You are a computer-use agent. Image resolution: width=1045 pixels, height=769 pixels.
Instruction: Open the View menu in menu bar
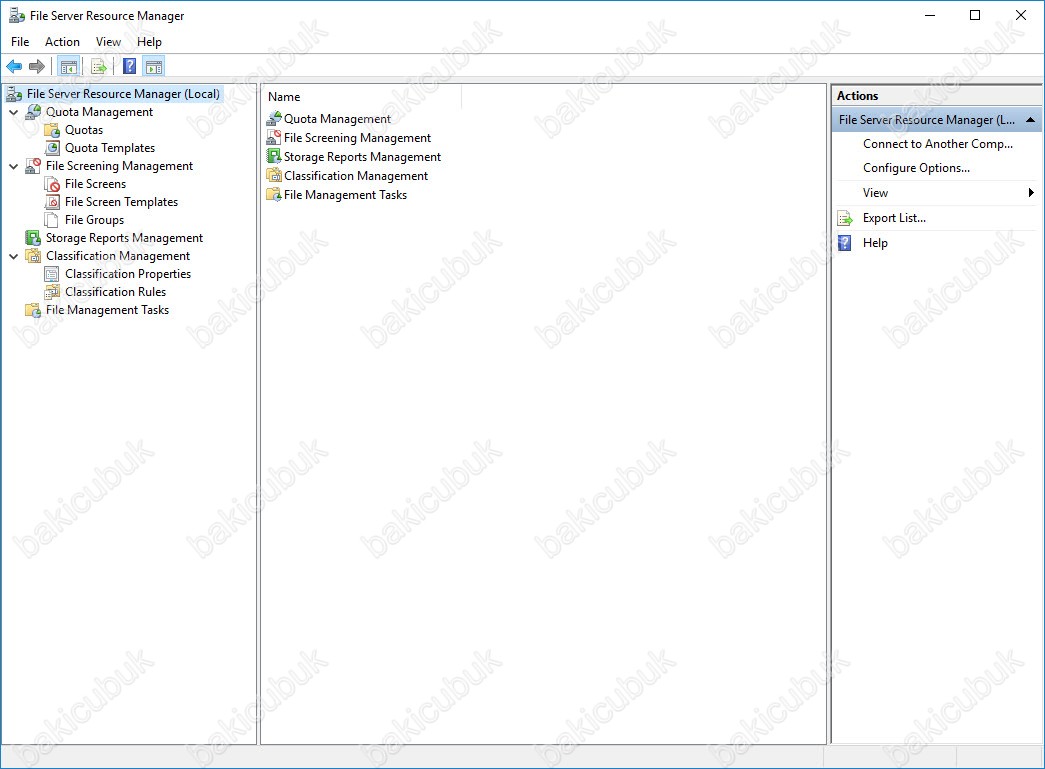coord(109,42)
